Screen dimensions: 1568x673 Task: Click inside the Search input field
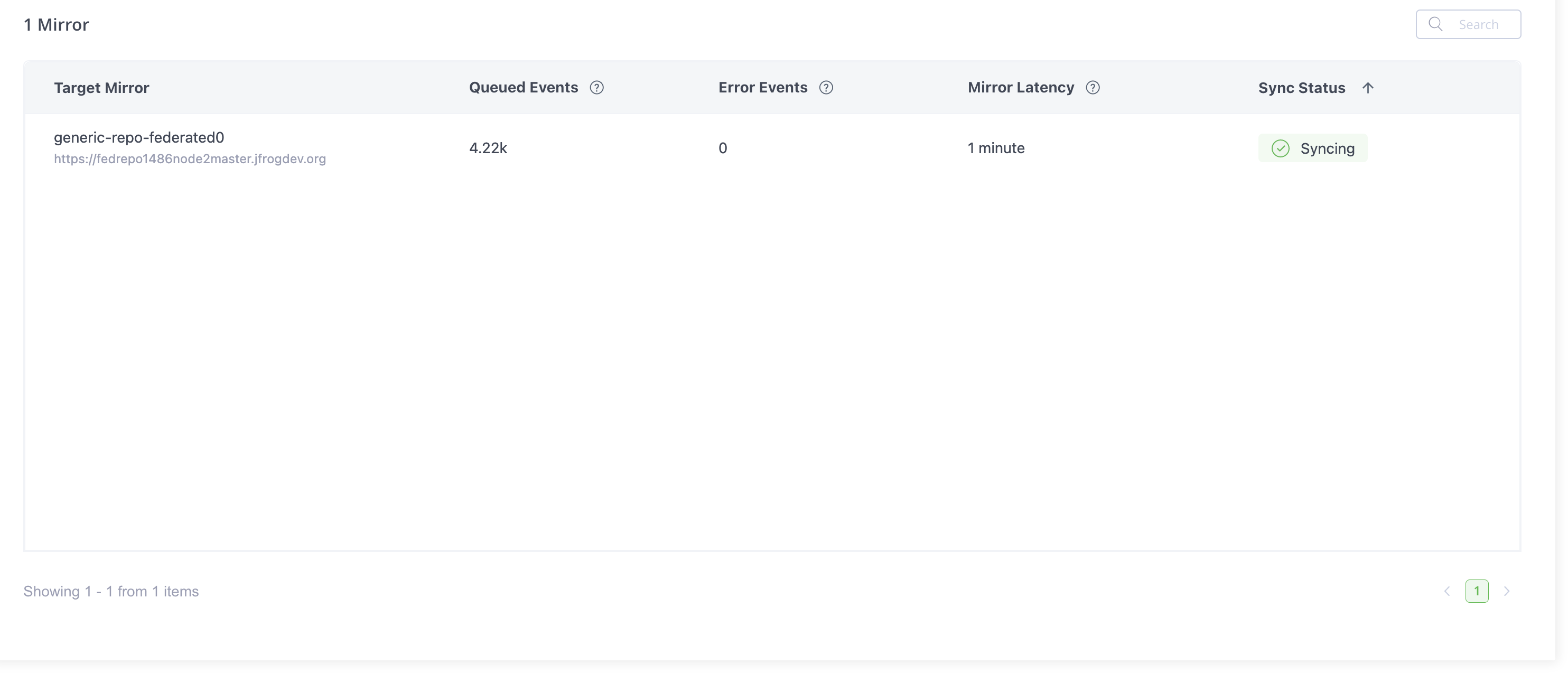[1479, 24]
